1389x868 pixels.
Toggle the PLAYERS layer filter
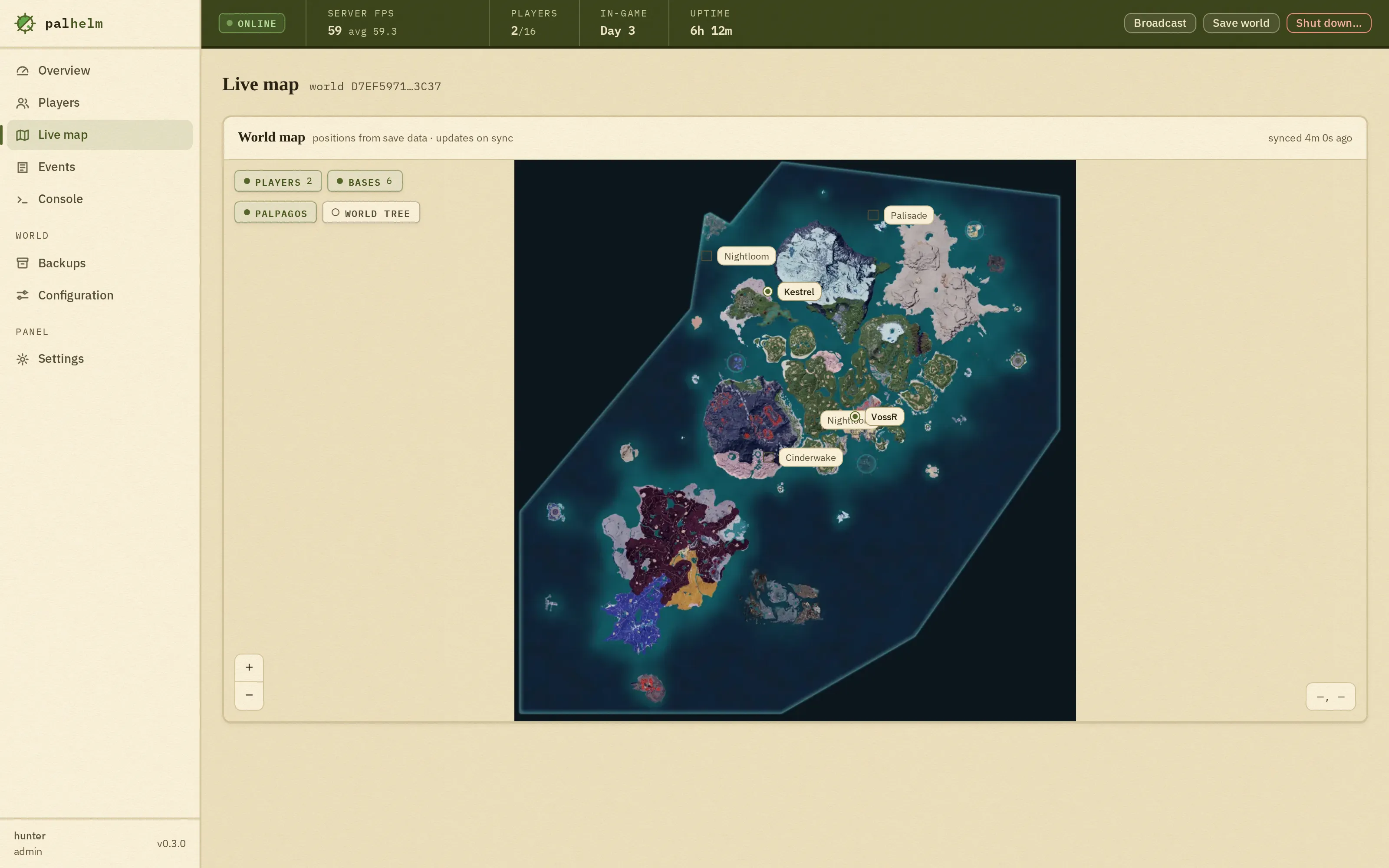click(278, 181)
